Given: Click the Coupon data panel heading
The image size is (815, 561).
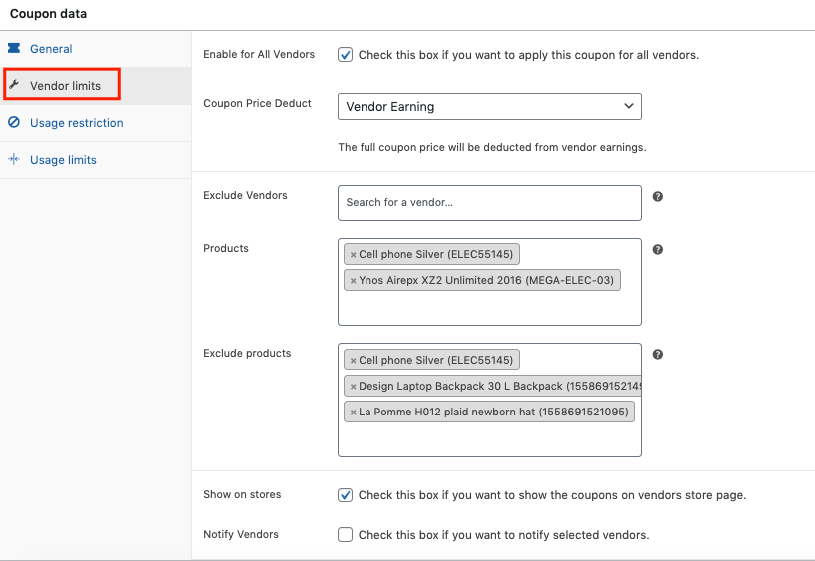Looking at the screenshot, I should [x=48, y=14].
